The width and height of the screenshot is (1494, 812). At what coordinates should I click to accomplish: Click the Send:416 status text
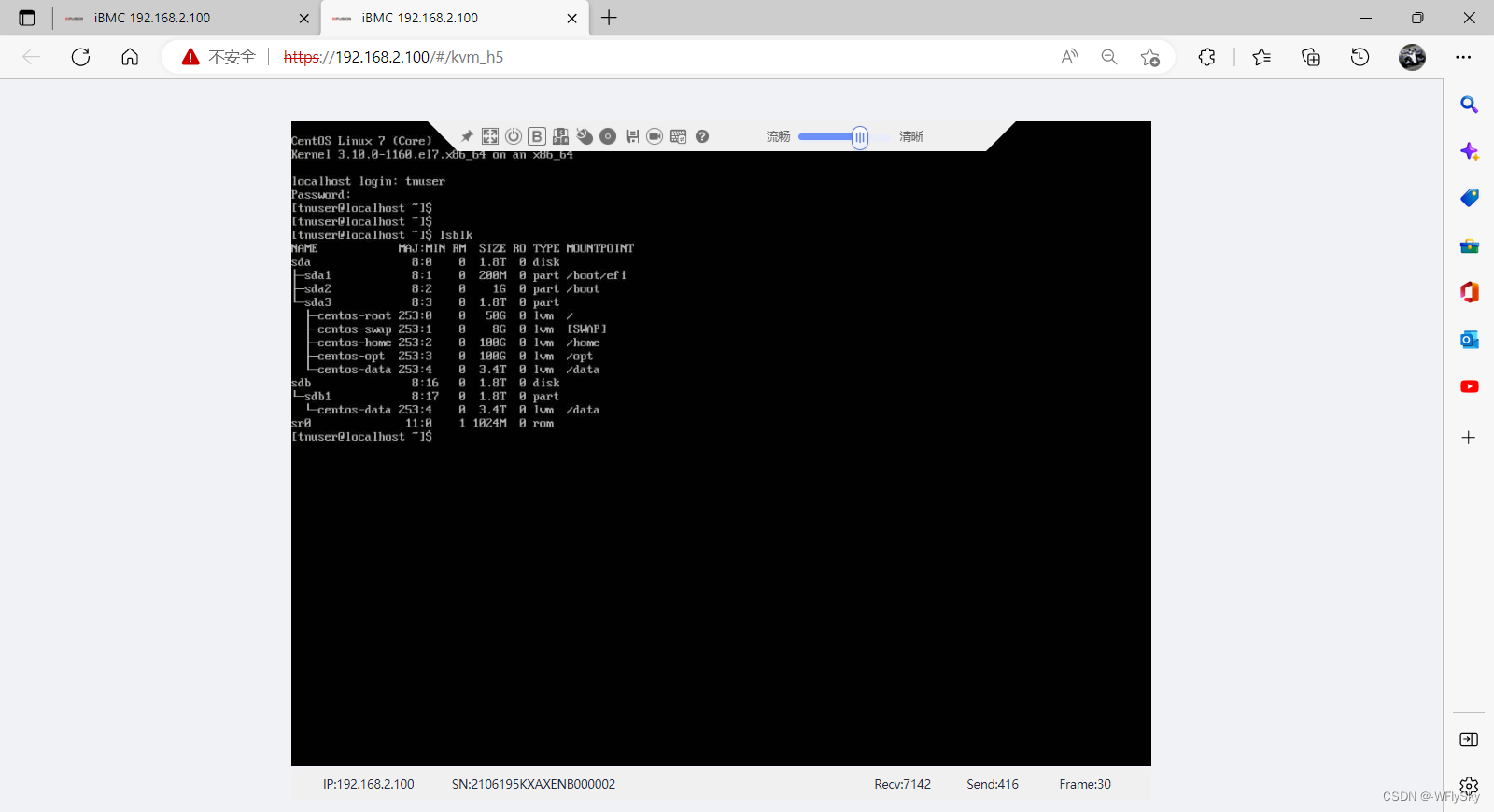(993, 785)
